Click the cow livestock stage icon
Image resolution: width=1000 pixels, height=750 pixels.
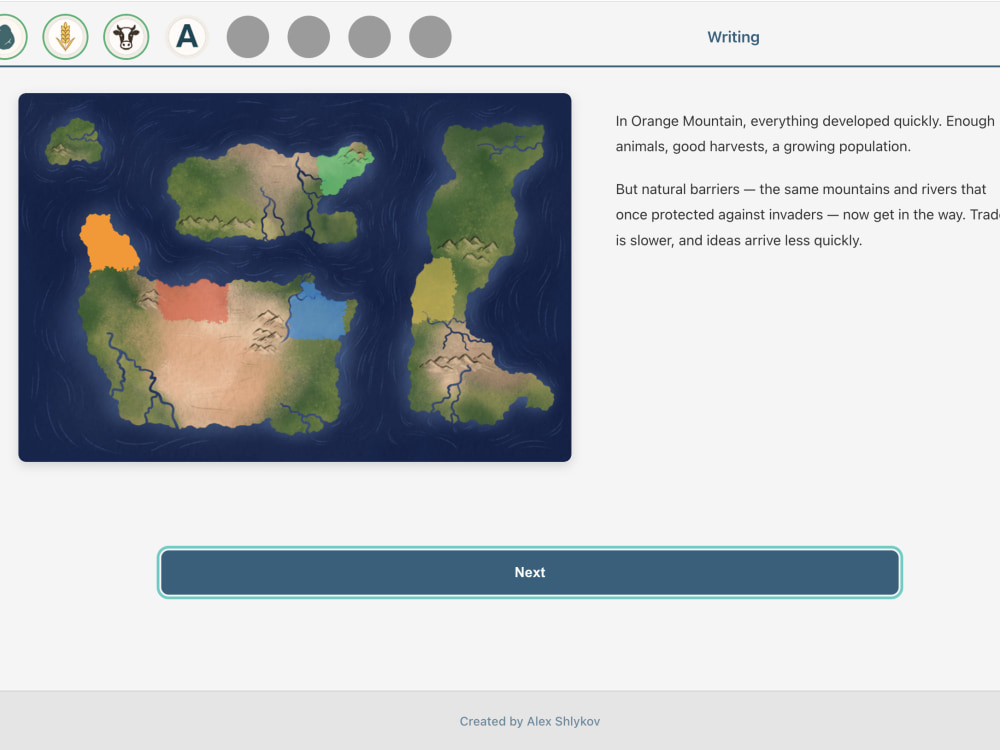click(126, 37)
